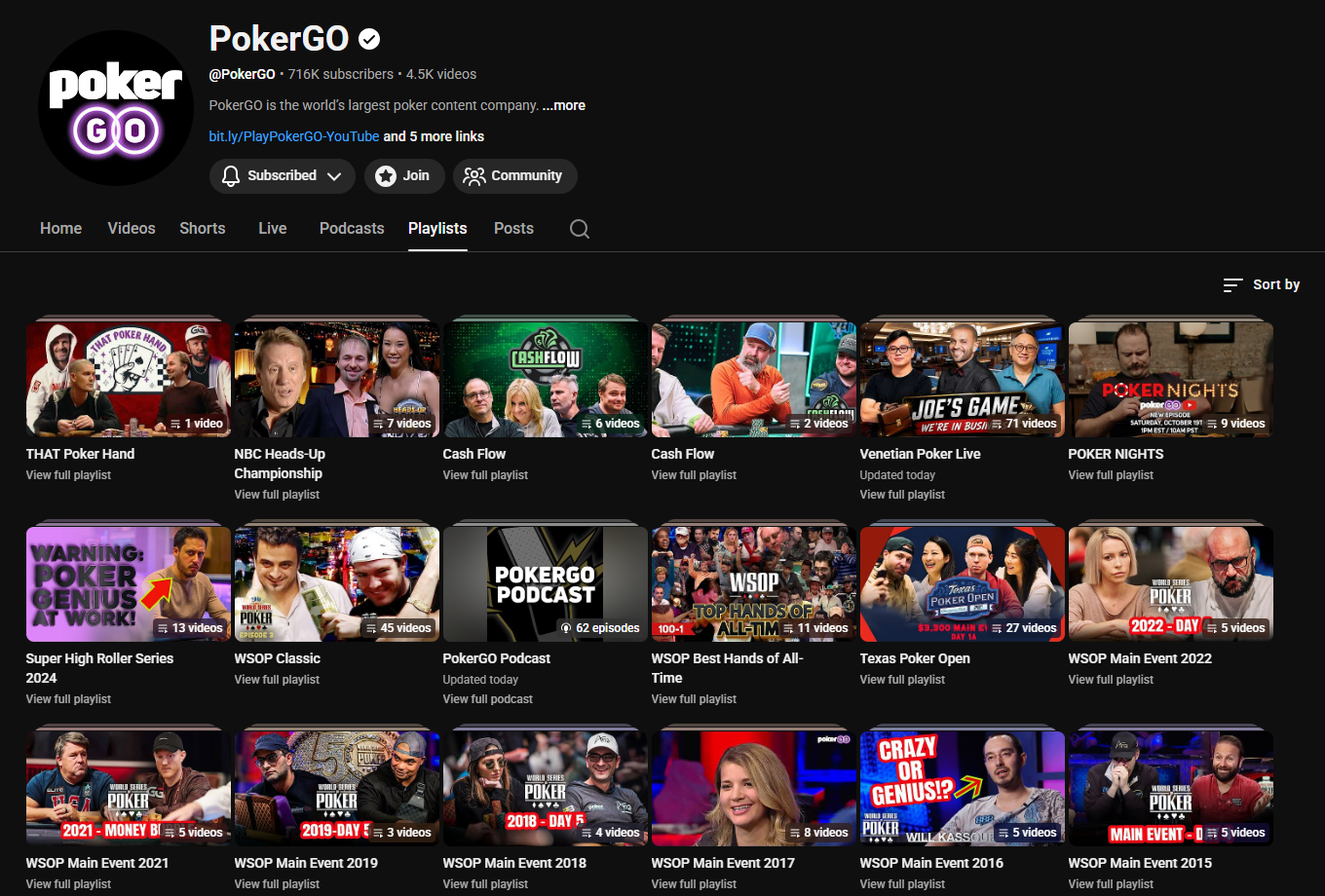Switch to the Live tab
The height and width of the screenshot is (896, 1325).
[x=273, y=228]
